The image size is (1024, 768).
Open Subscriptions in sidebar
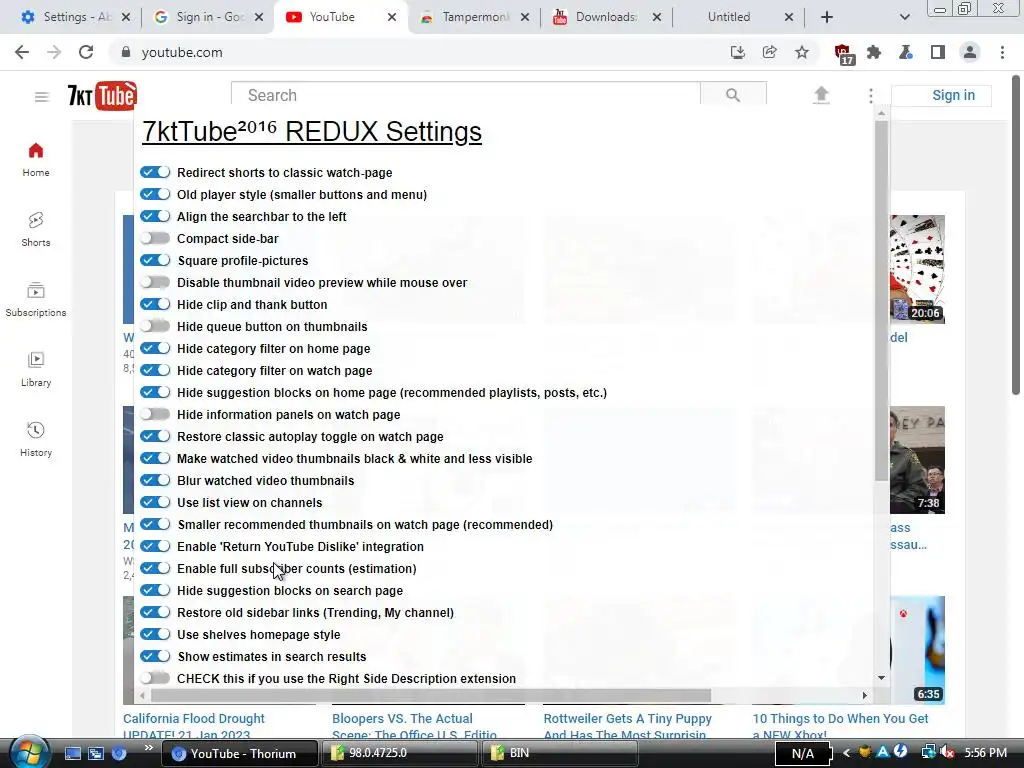pos(36,299)
